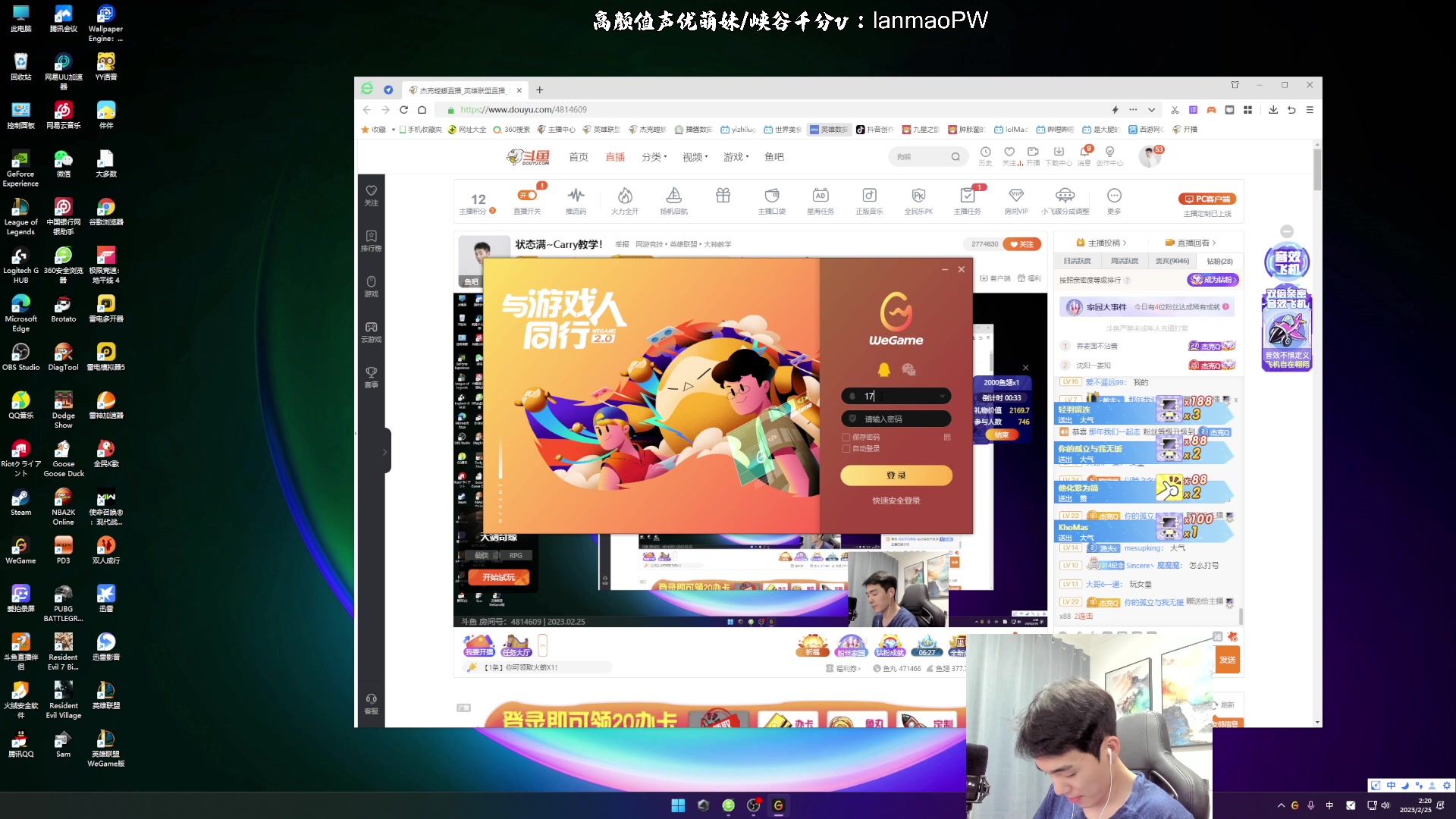This screenshot has height=819, width=1456.
Task: Click the 登录 button in WeGame
Action: [x=896, y=475]
